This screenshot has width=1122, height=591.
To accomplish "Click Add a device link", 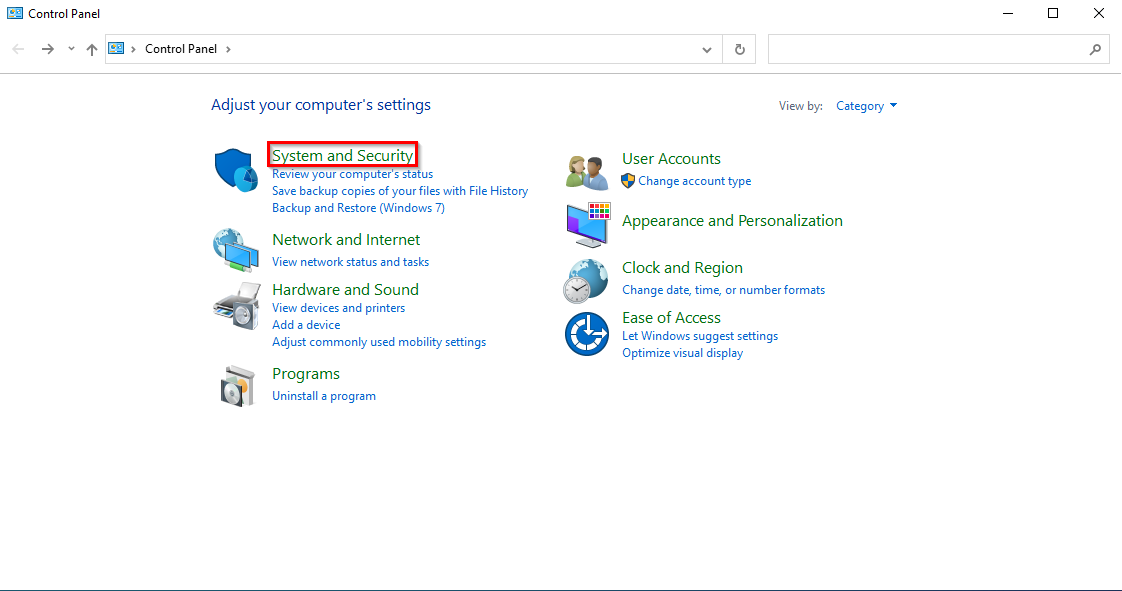I will point(306,325).
